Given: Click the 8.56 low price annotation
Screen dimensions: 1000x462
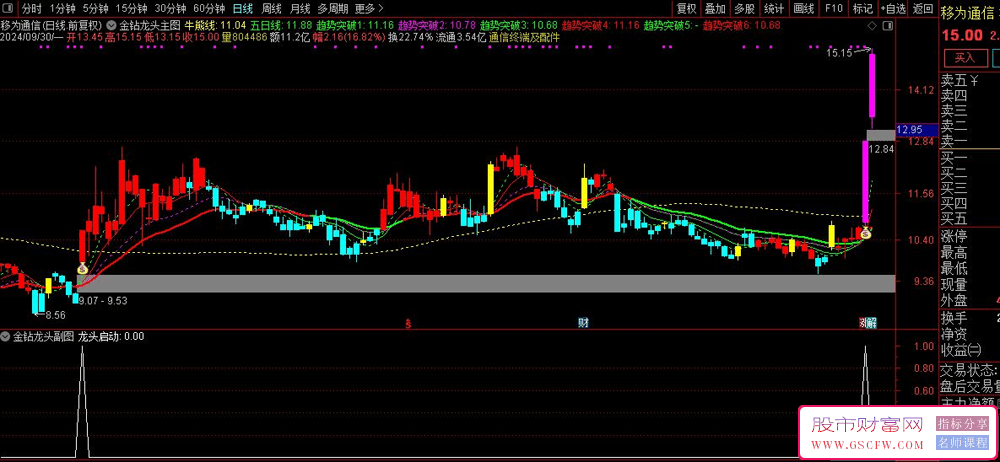Looking at the screenshot, I should click(x=54, y=315).
